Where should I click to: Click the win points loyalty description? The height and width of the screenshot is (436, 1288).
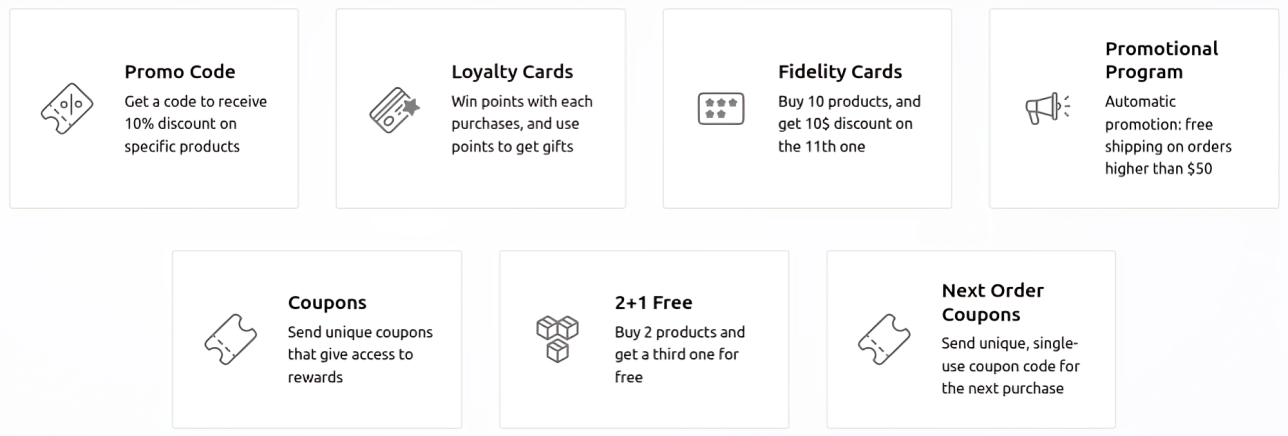pyautogui.click(x=522, y=124)
